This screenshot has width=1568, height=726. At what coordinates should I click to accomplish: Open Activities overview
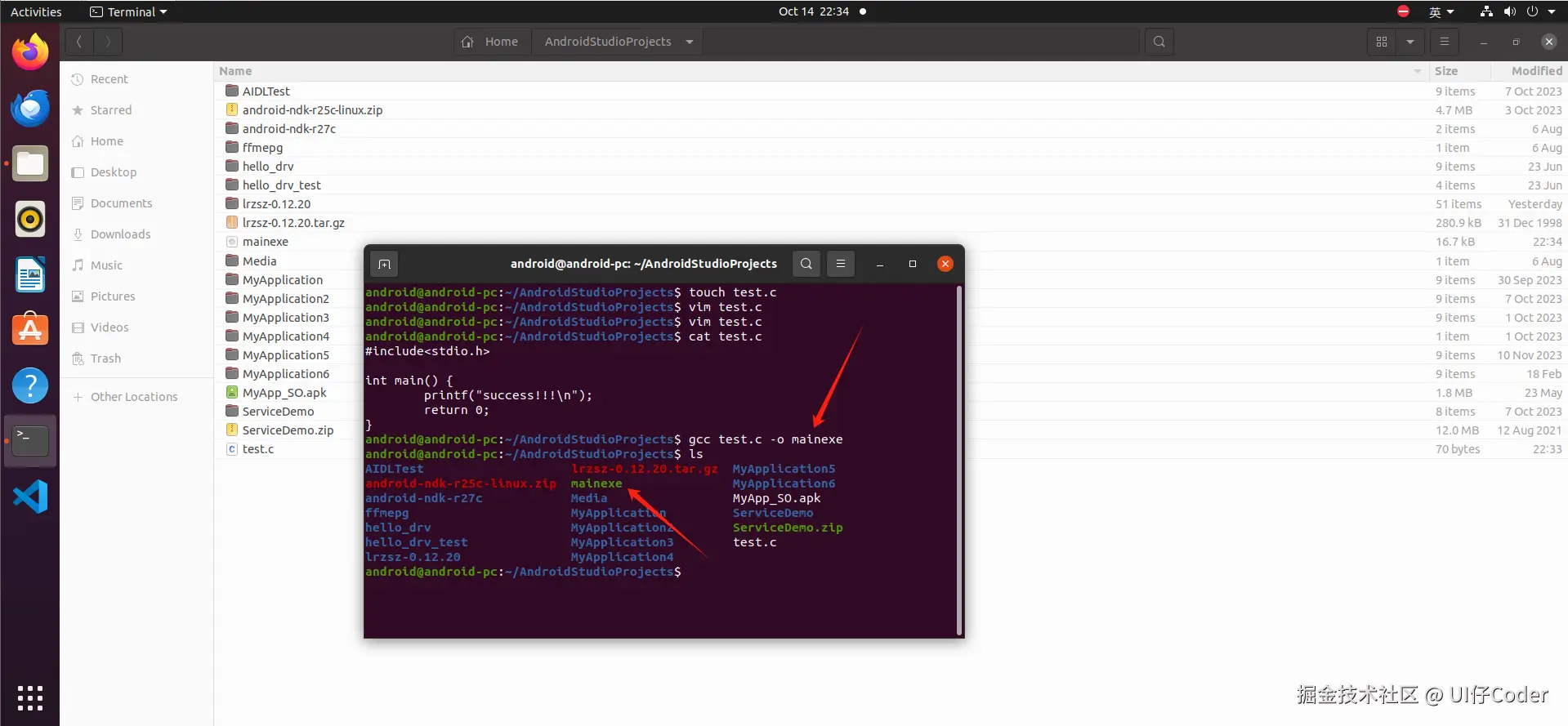(x=36, y=11)
